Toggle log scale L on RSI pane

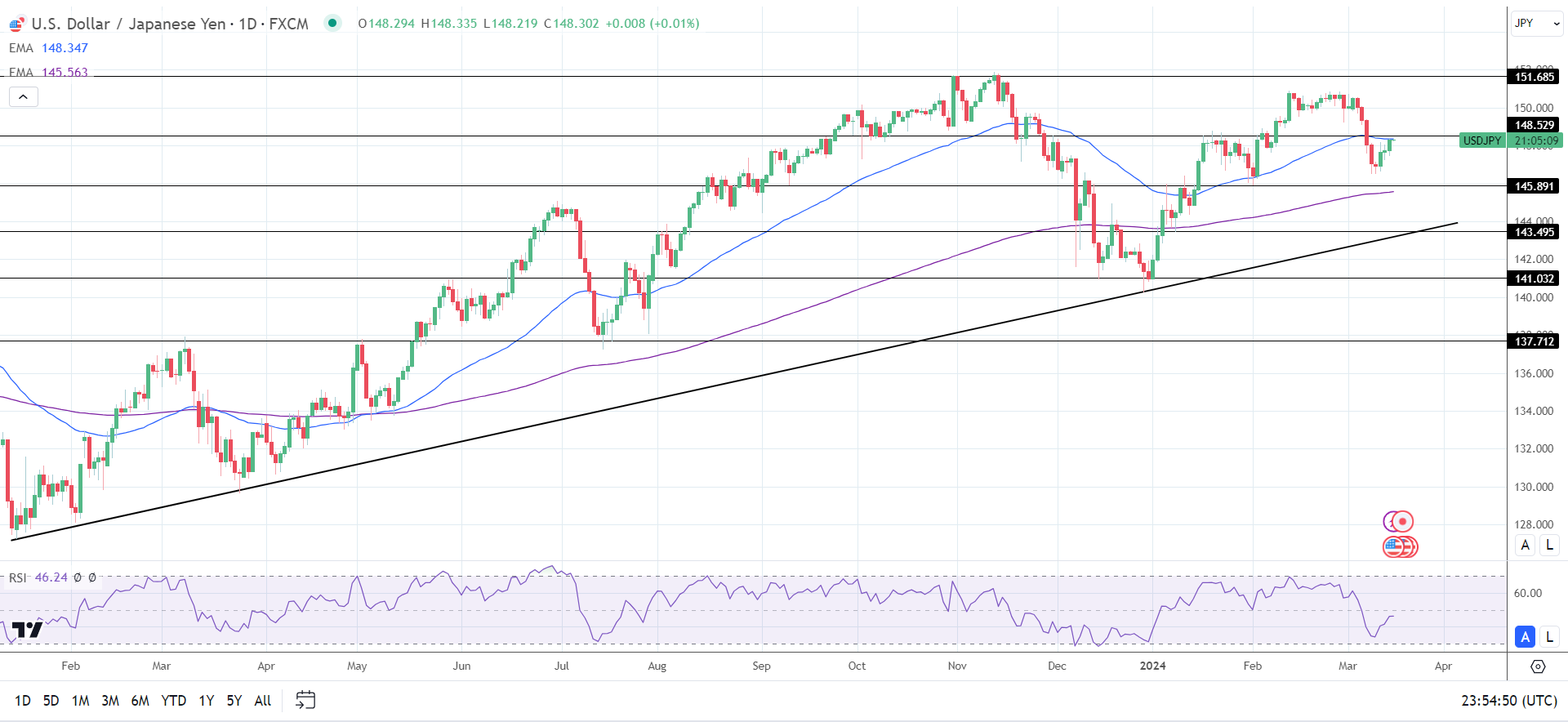click(1549, 636)
